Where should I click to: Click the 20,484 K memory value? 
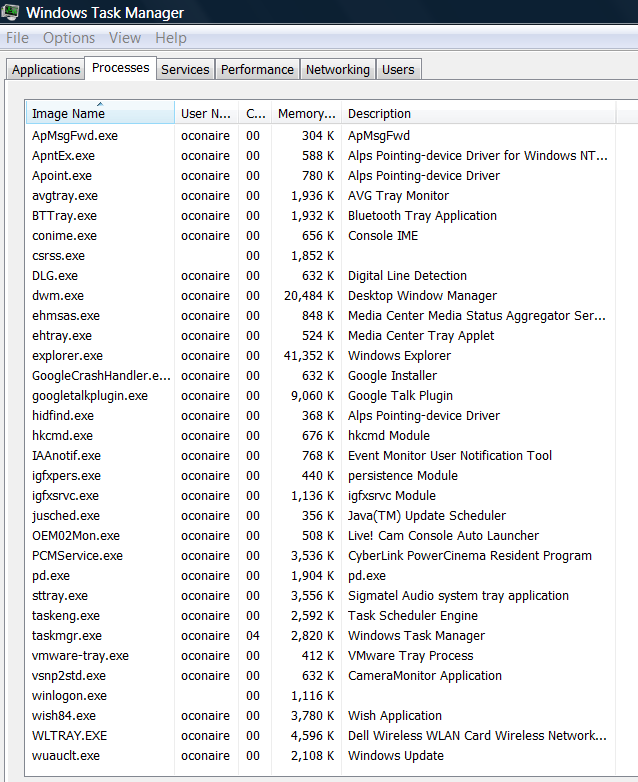(x=309, y=296)
